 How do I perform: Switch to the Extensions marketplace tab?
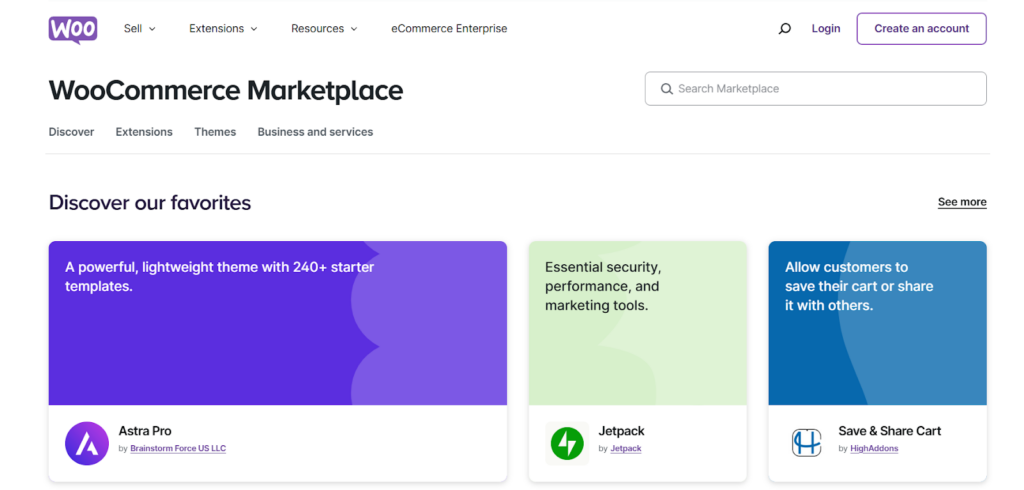144,132
